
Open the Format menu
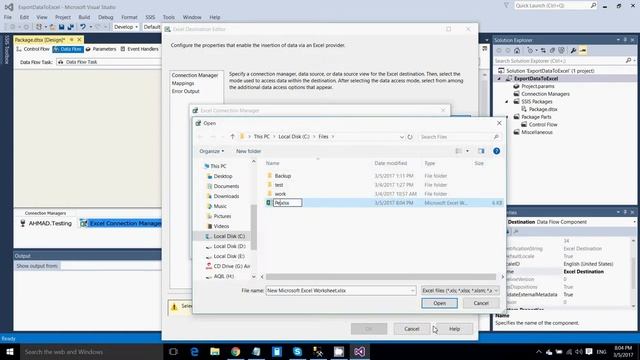(x=129, y=17)
